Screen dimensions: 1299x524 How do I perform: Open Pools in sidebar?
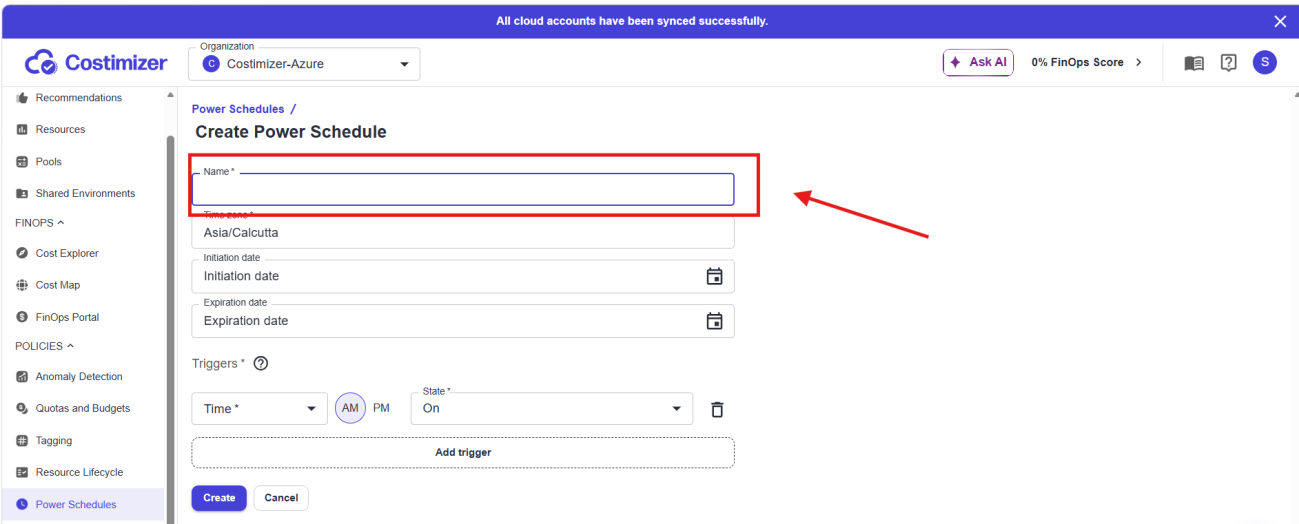tap(49, 162)
